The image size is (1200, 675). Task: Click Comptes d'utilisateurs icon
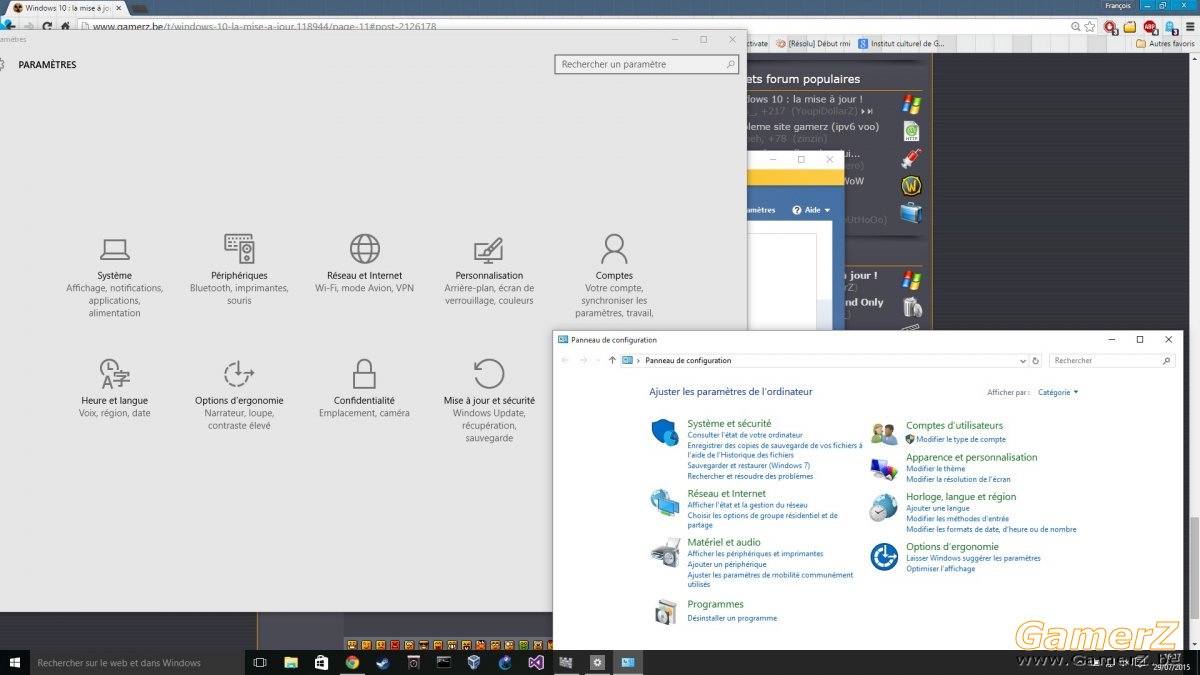point(884,433)
